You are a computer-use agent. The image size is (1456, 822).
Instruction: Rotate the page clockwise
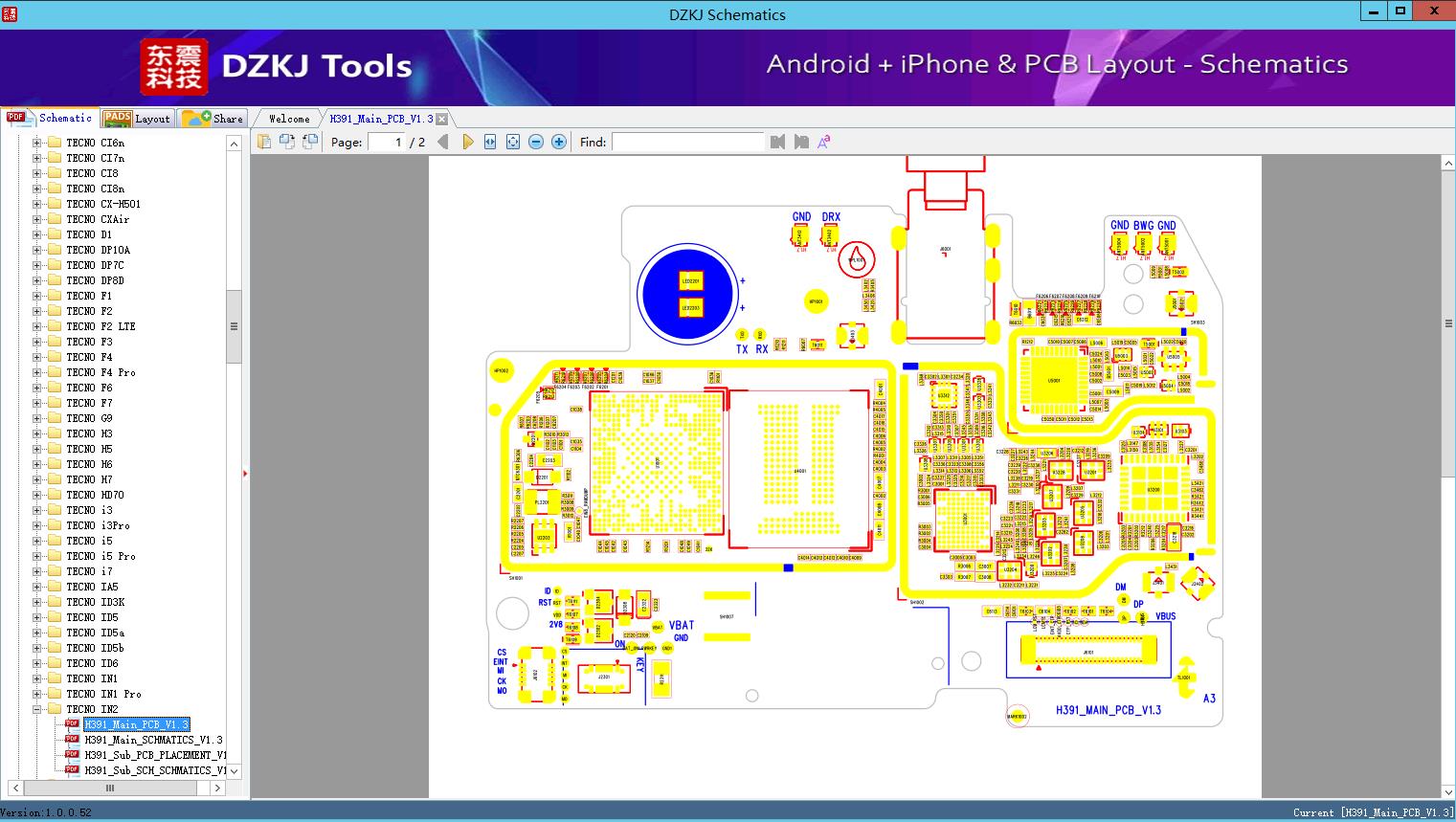click(309, 142)
